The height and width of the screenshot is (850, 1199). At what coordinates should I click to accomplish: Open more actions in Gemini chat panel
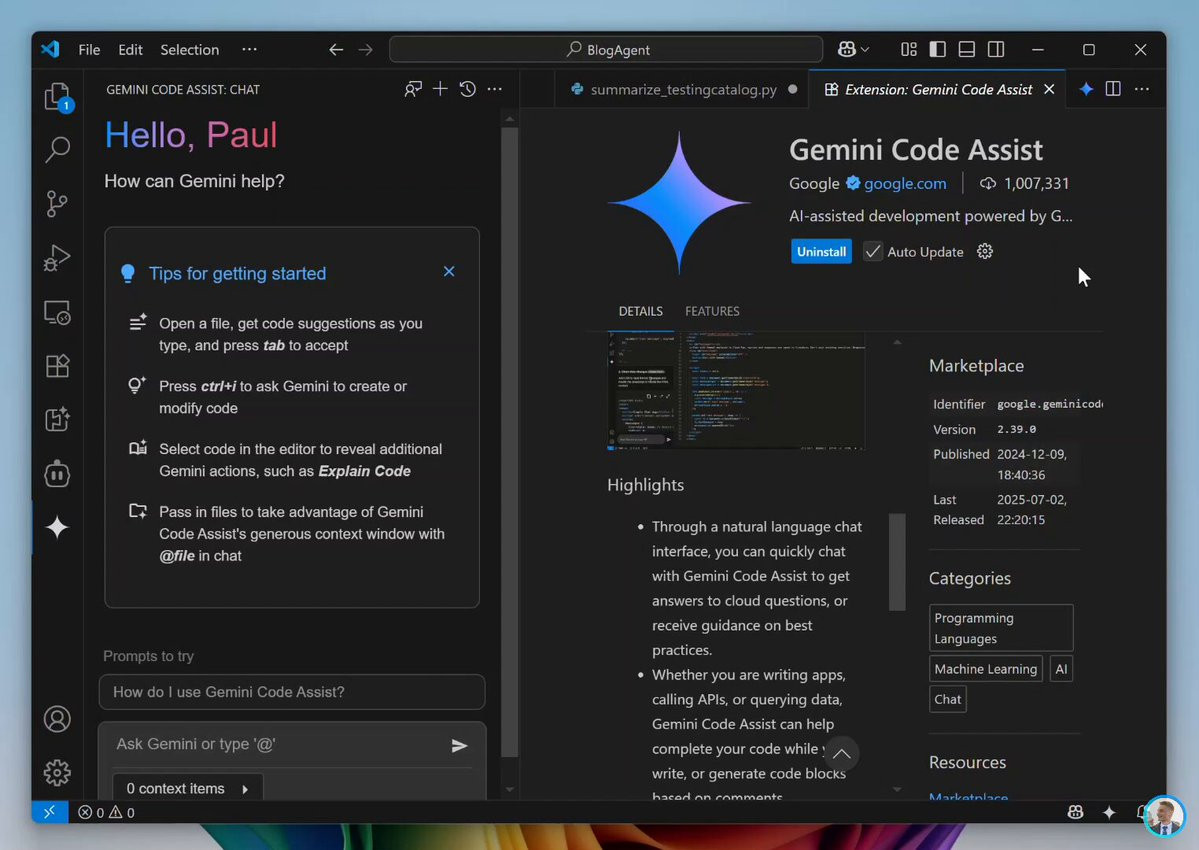point(495,89)
